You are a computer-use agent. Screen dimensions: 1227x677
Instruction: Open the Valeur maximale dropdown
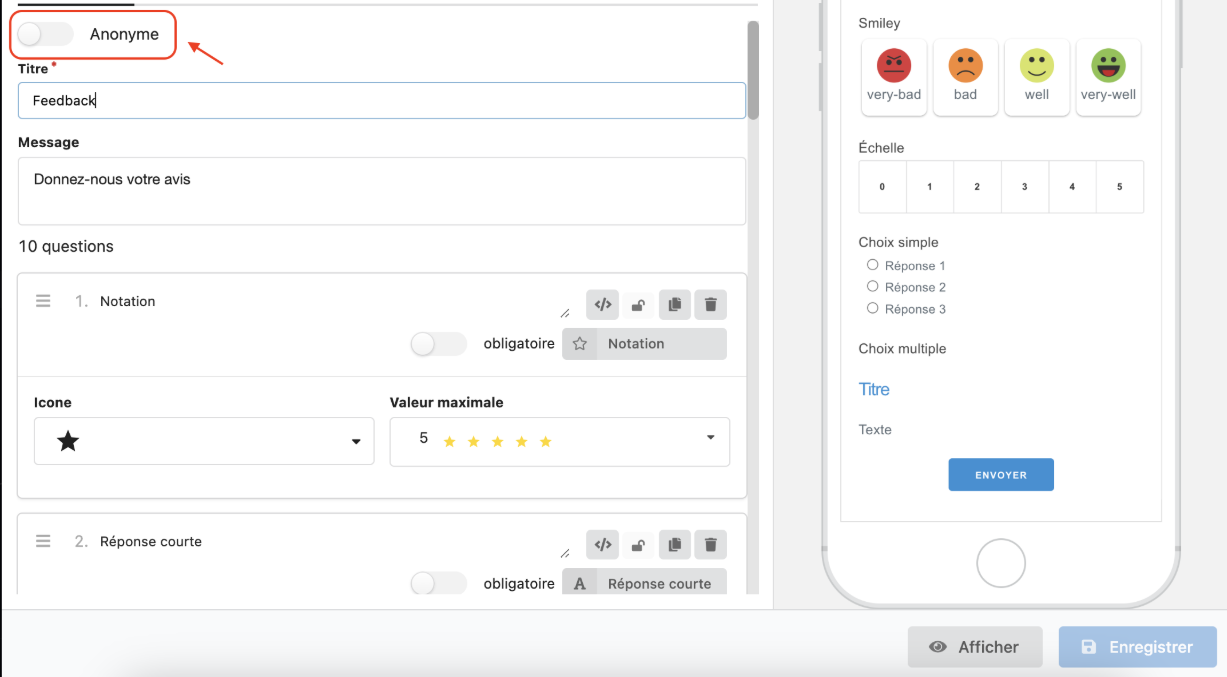pos(559,441)
